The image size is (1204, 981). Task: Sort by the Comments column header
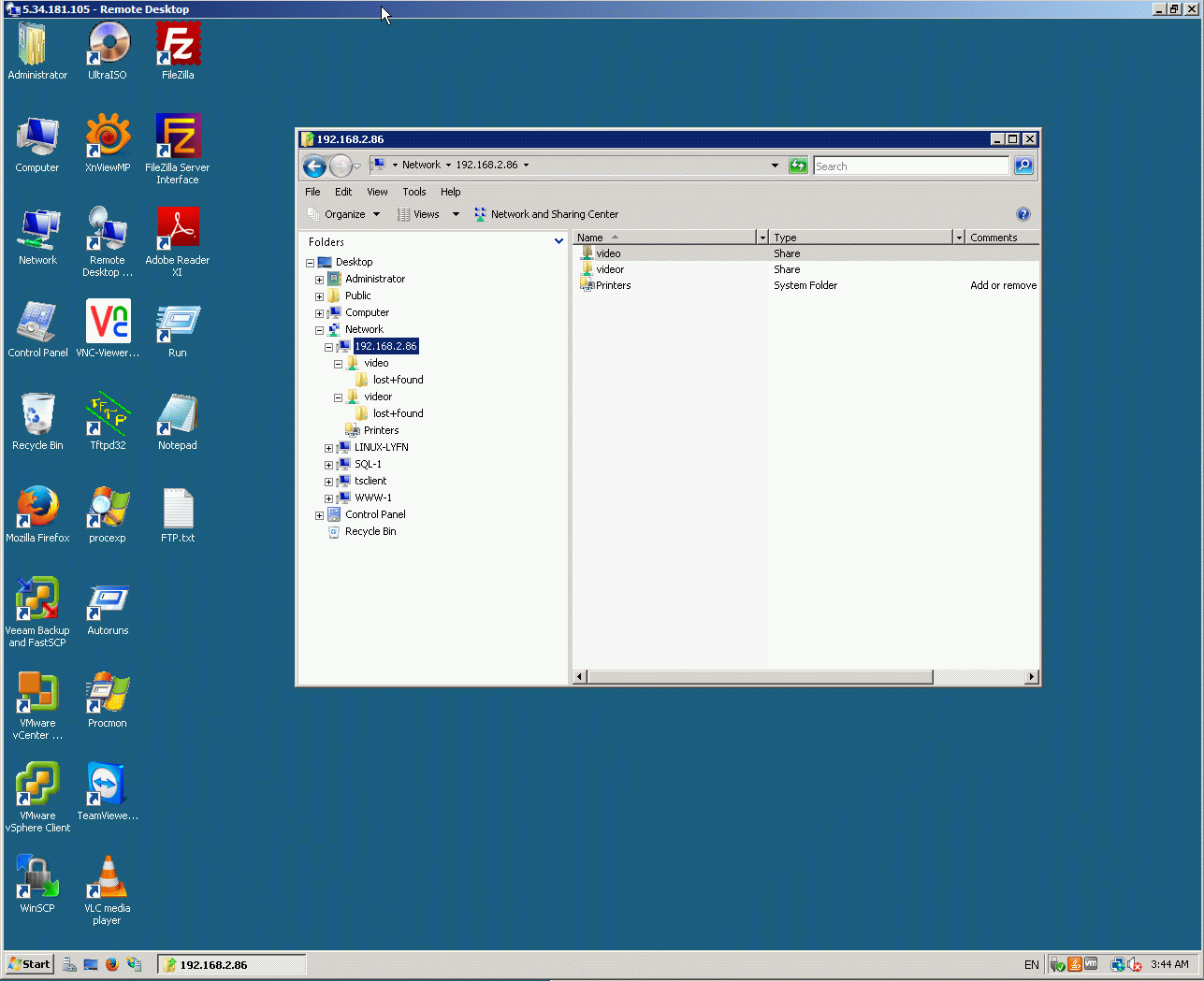1002,238
